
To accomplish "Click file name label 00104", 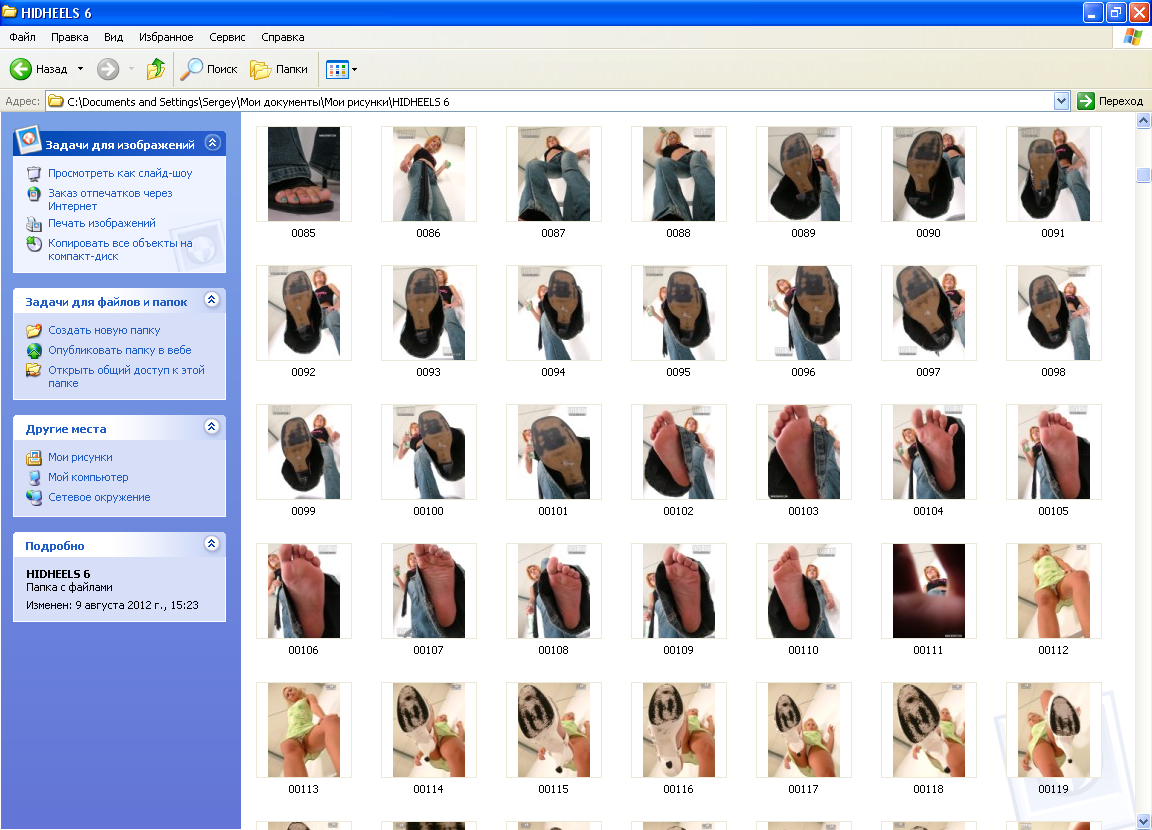I will [928, 511].
